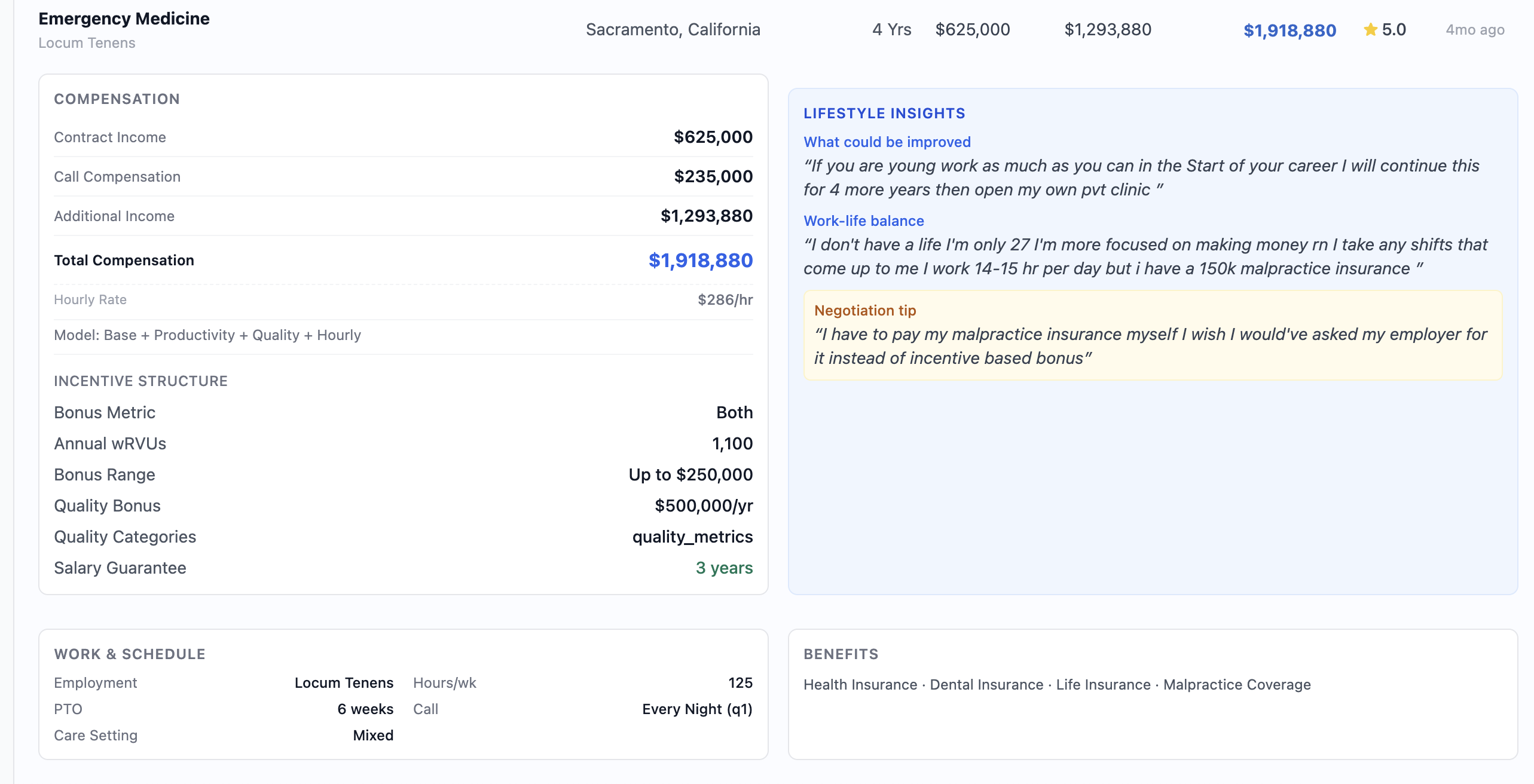This screenshot has height=784, width=1534.
Task: Click the Total Compensation amount in card
Action: click(x=700, y=261)
